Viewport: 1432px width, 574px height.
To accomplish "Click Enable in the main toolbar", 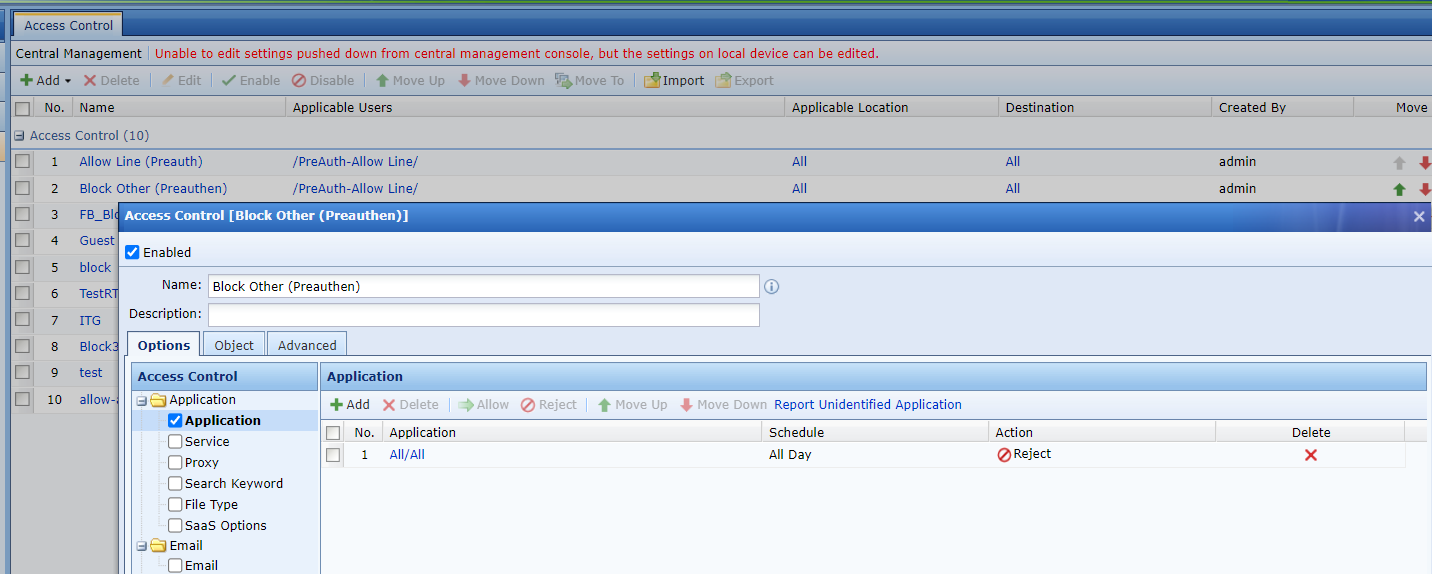I will 251,81.
